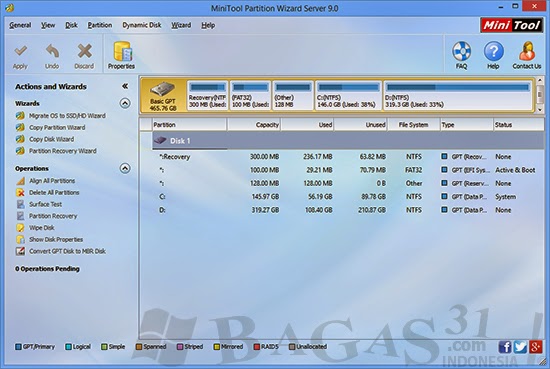Viewport: 550px width, 369px height.
Task: Click the 319.27 GB capacity cell
Action: (265, 210)
